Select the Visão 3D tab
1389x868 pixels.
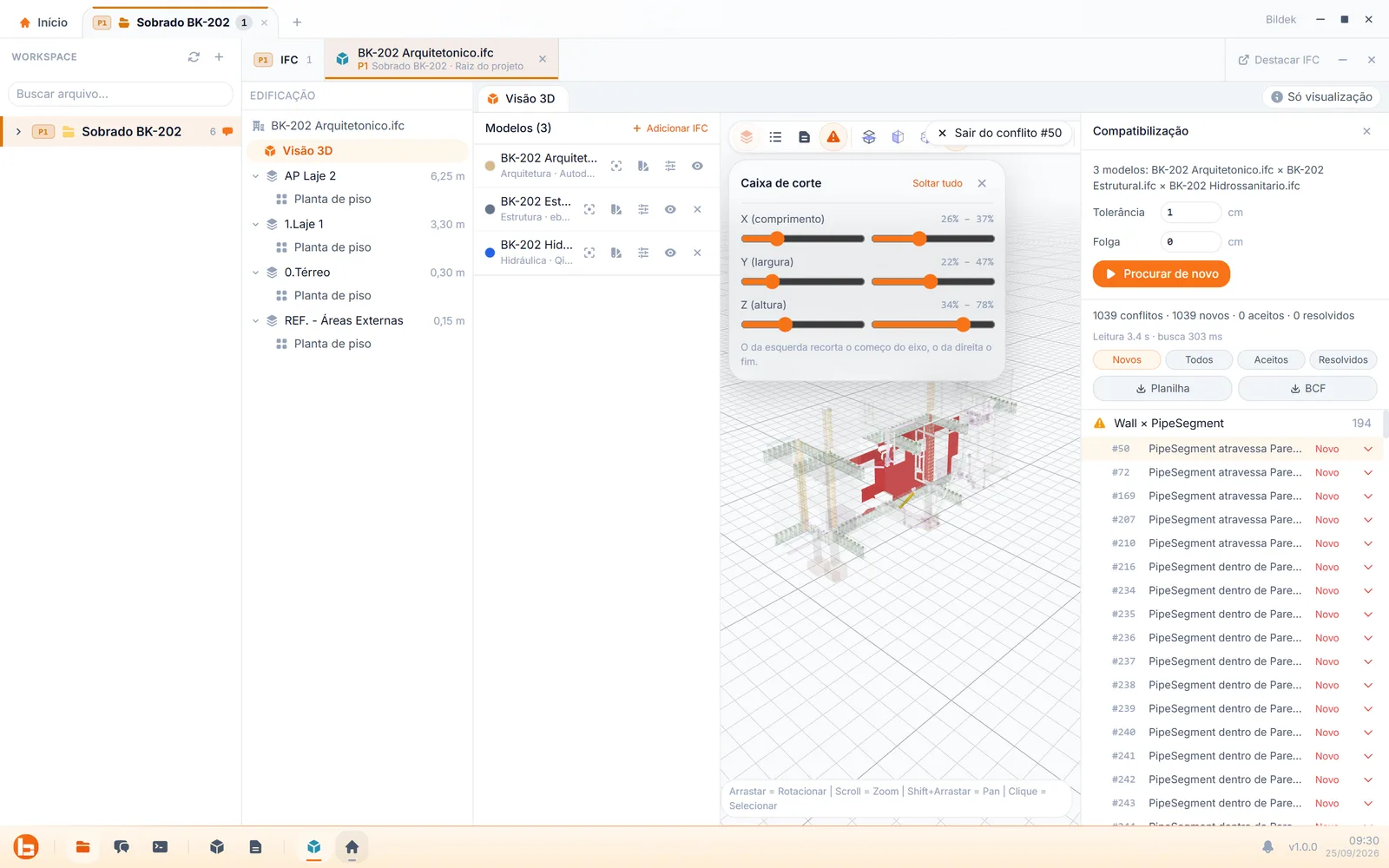tap(522, 99)
